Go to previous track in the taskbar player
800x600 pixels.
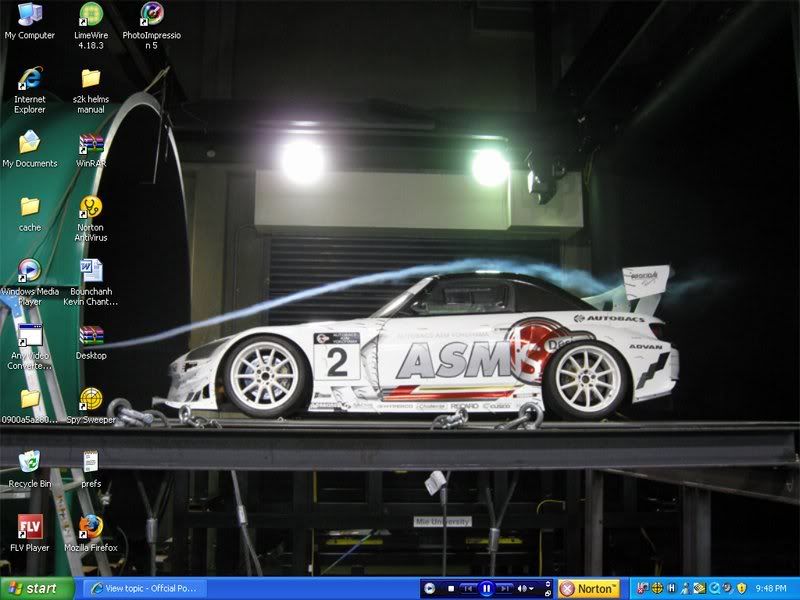tap(468, 589)
